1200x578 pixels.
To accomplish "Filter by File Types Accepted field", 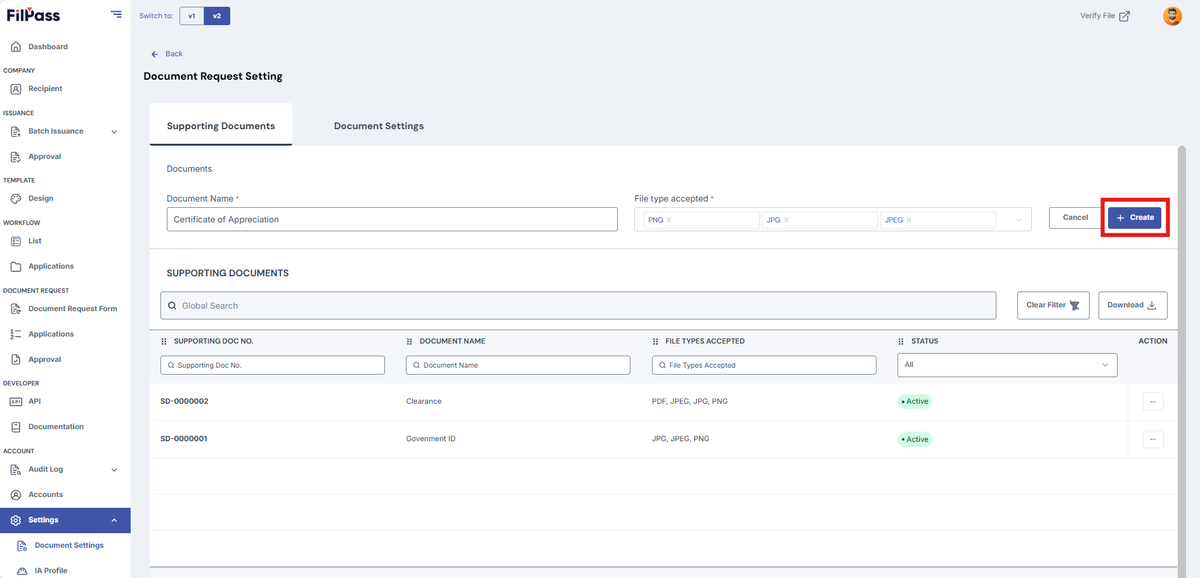I will 764,366.
